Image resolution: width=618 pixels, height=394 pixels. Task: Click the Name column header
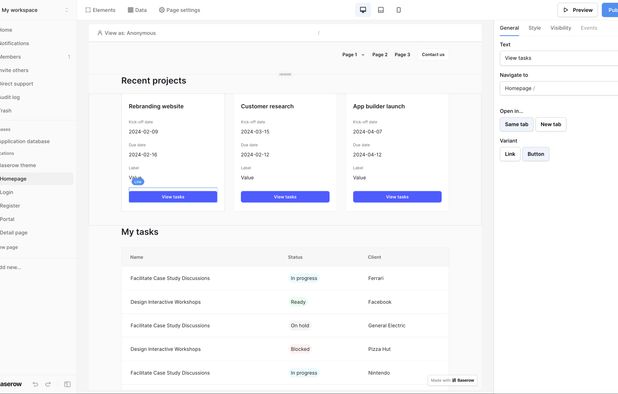[136, 257]
